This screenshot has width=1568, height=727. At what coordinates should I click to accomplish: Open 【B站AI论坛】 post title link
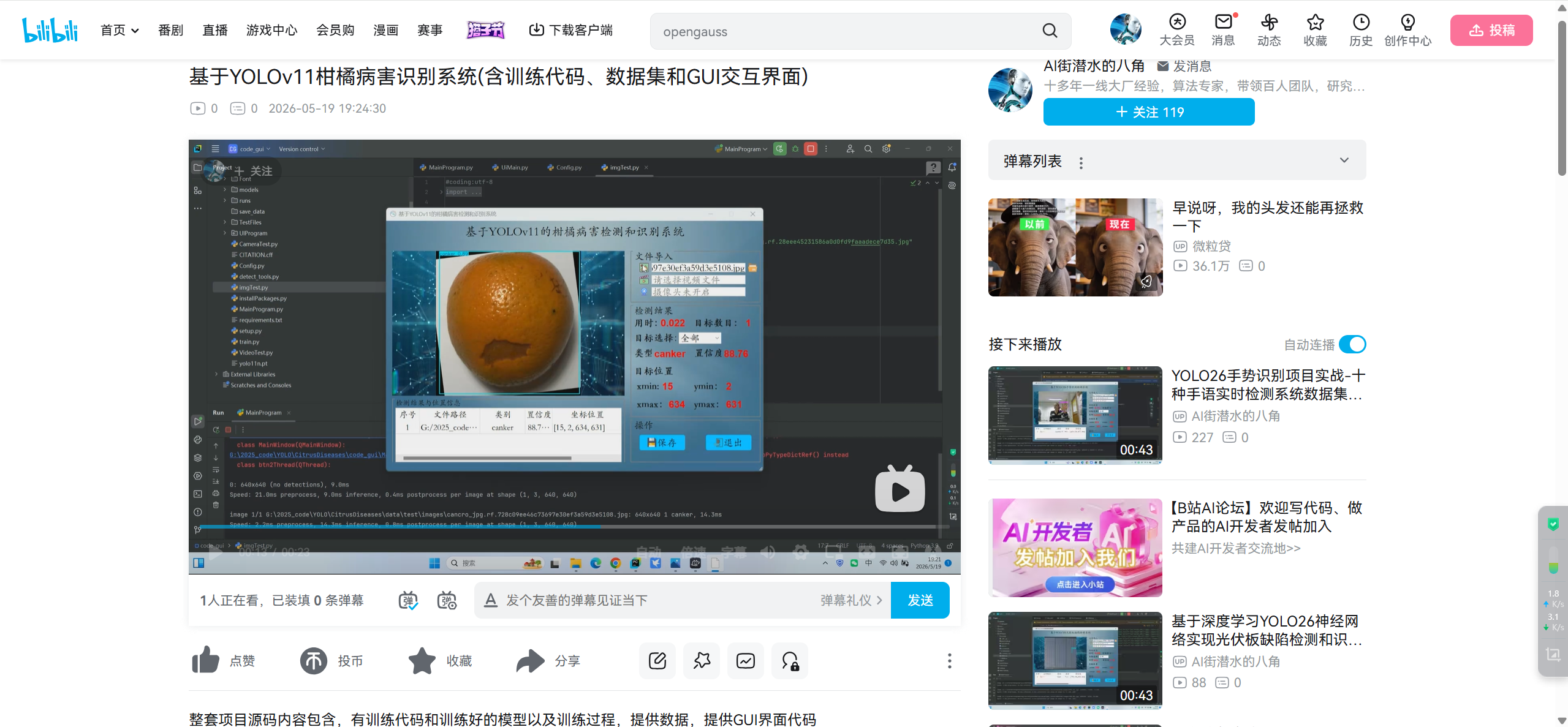coord(1266,516)
